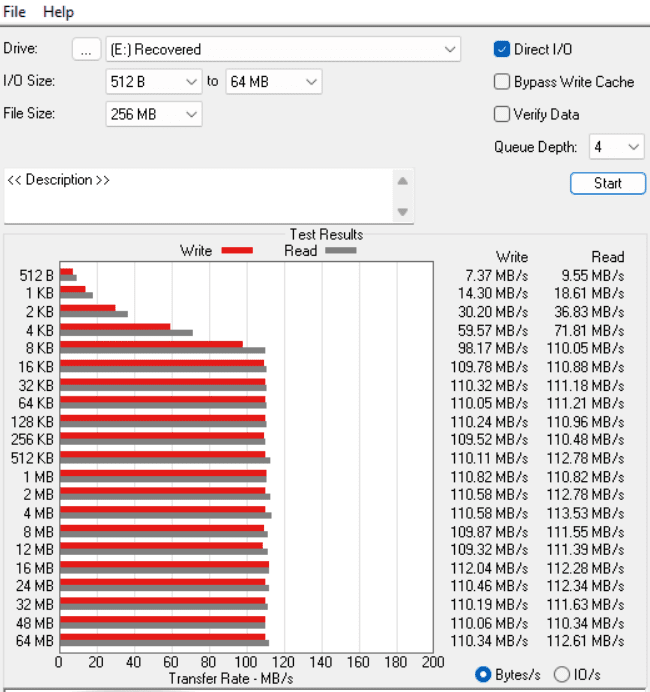This screenshot has width=650, height=692.
Task: Click the description scrollbar up arrow
Action: (402, 181)
